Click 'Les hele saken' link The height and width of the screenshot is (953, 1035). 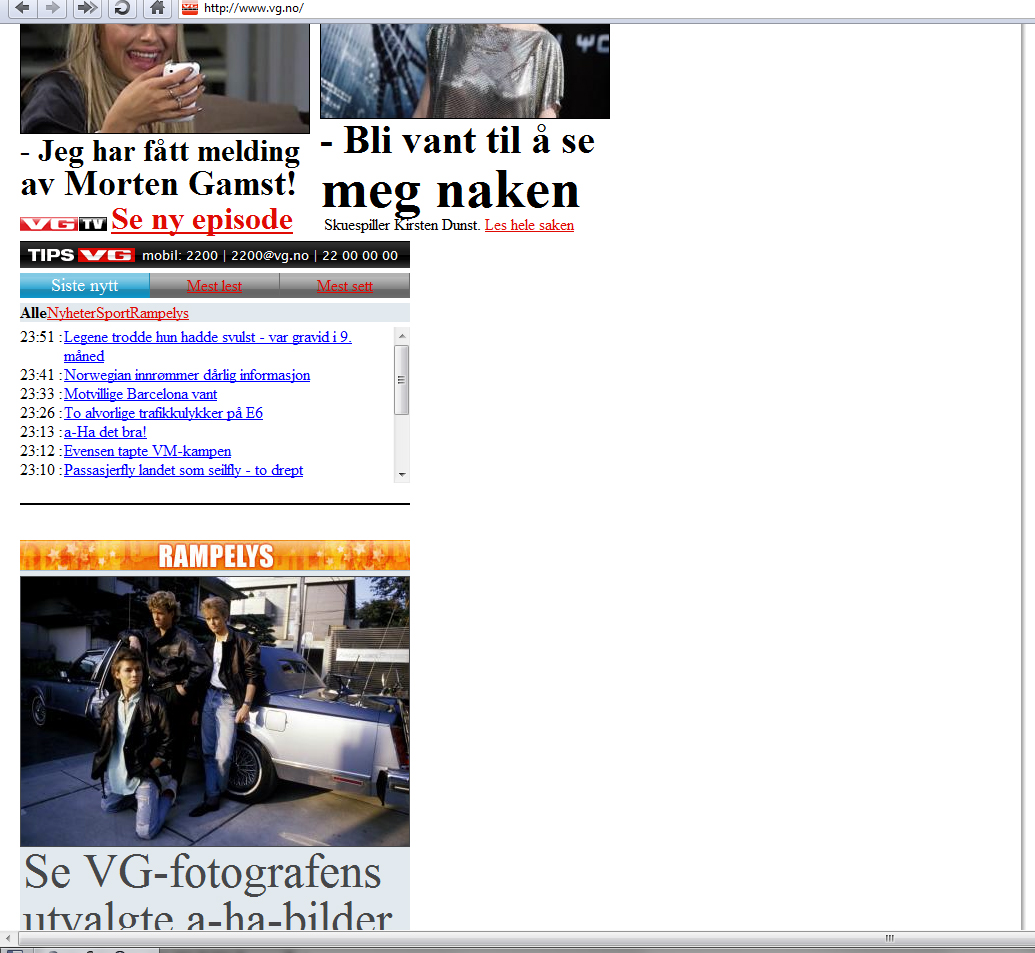(x=529, y=225)
